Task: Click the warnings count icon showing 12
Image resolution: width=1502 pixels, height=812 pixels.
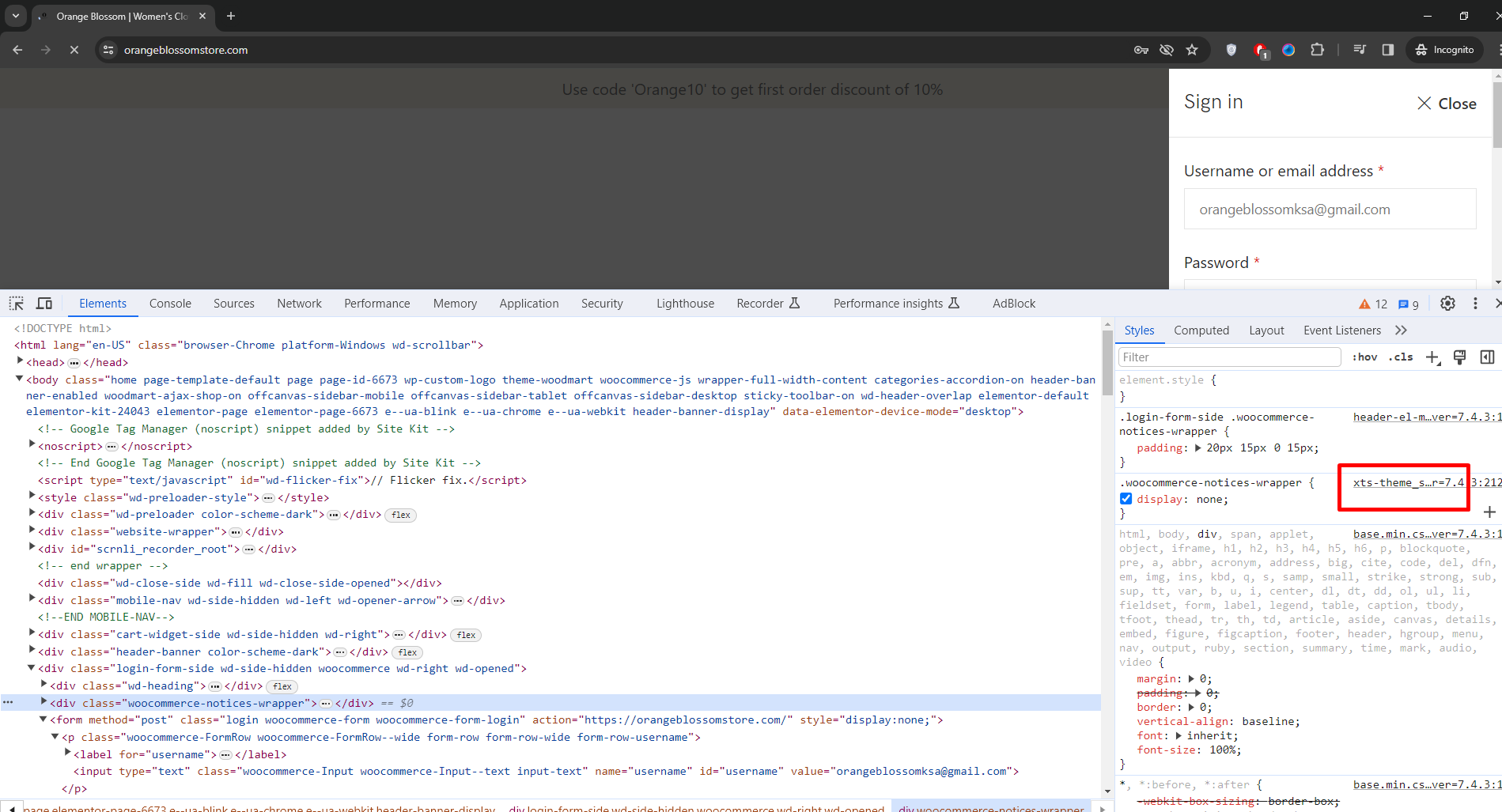Action: pos(1373,304)
